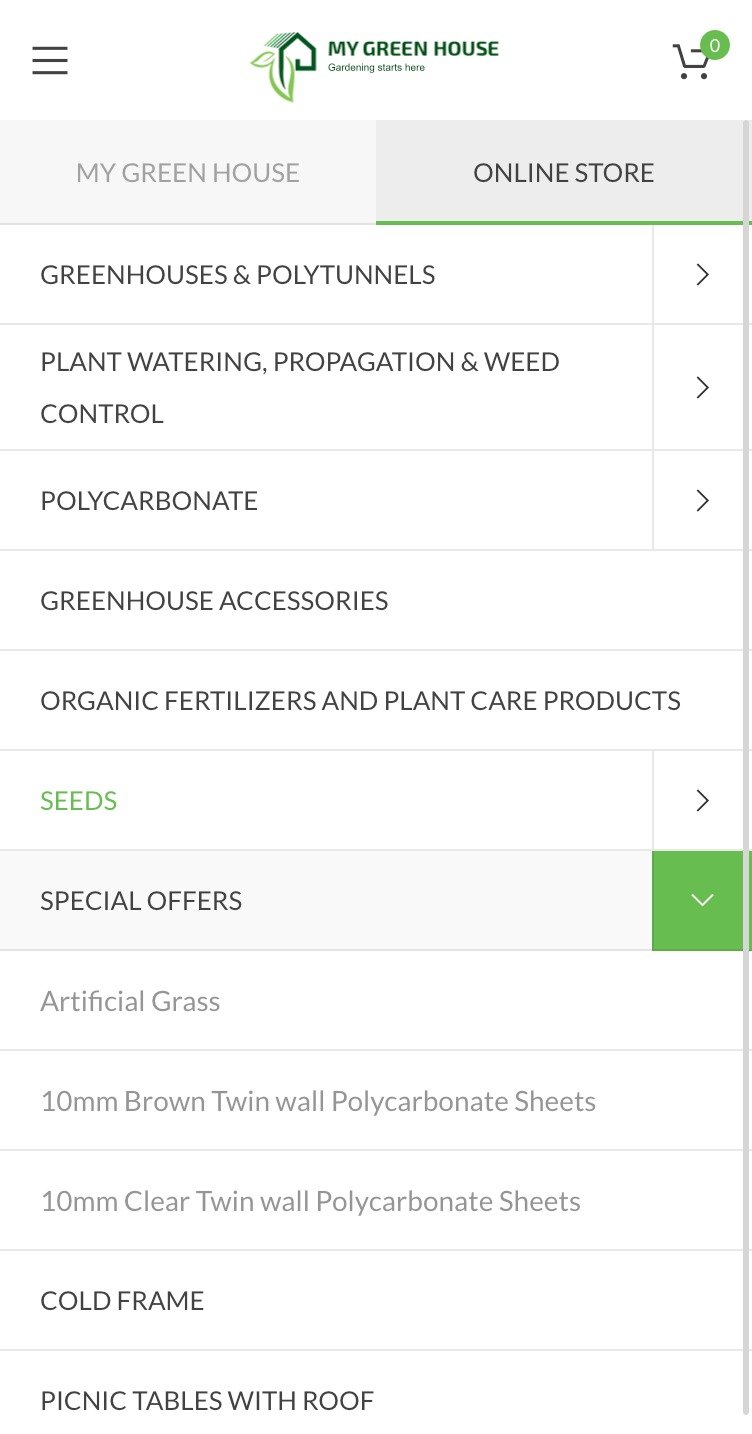The width and height of the screenshot is (752, 1434).
Task: Open Greenhouse Accessories category
Action: [x=214, y=601]
